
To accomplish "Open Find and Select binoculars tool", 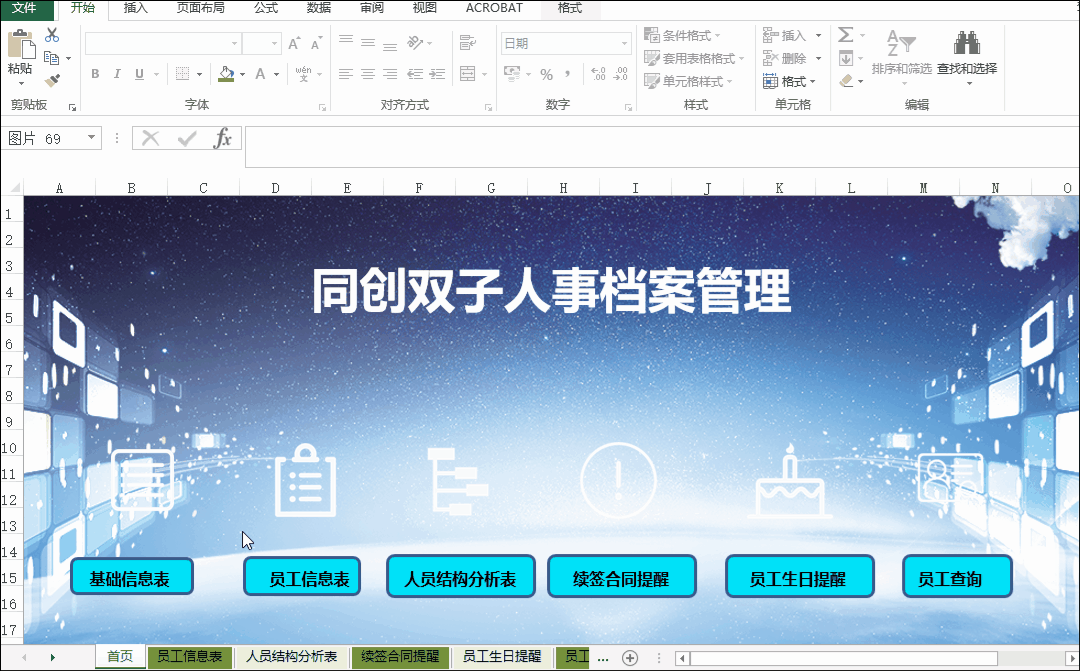I will 966,43.
